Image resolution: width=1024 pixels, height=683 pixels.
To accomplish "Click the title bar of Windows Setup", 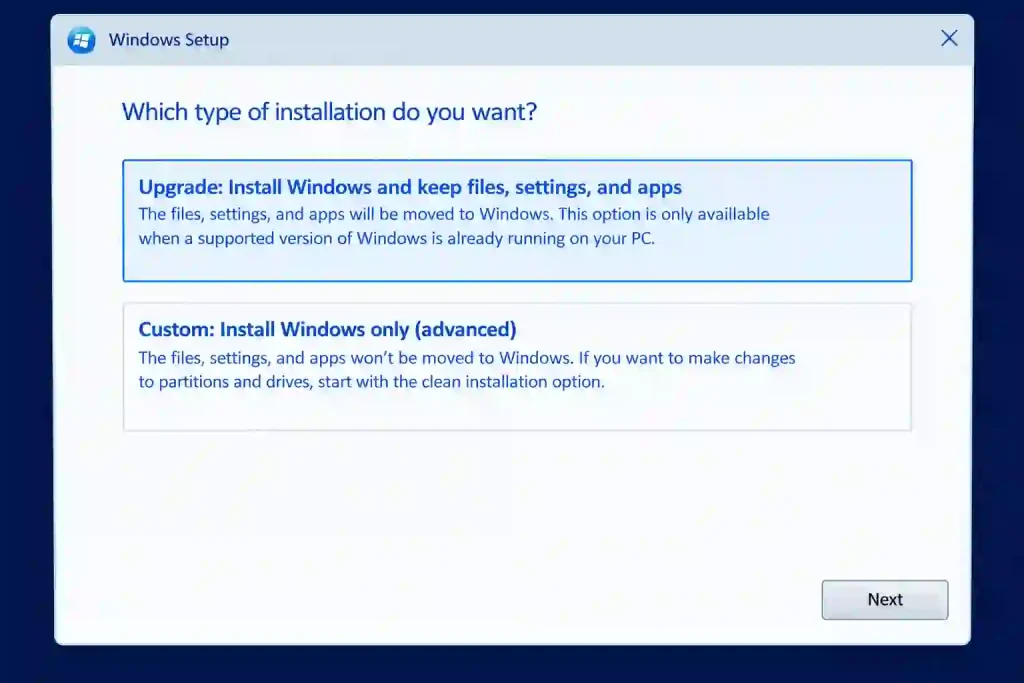I will (x=512, y=40).
